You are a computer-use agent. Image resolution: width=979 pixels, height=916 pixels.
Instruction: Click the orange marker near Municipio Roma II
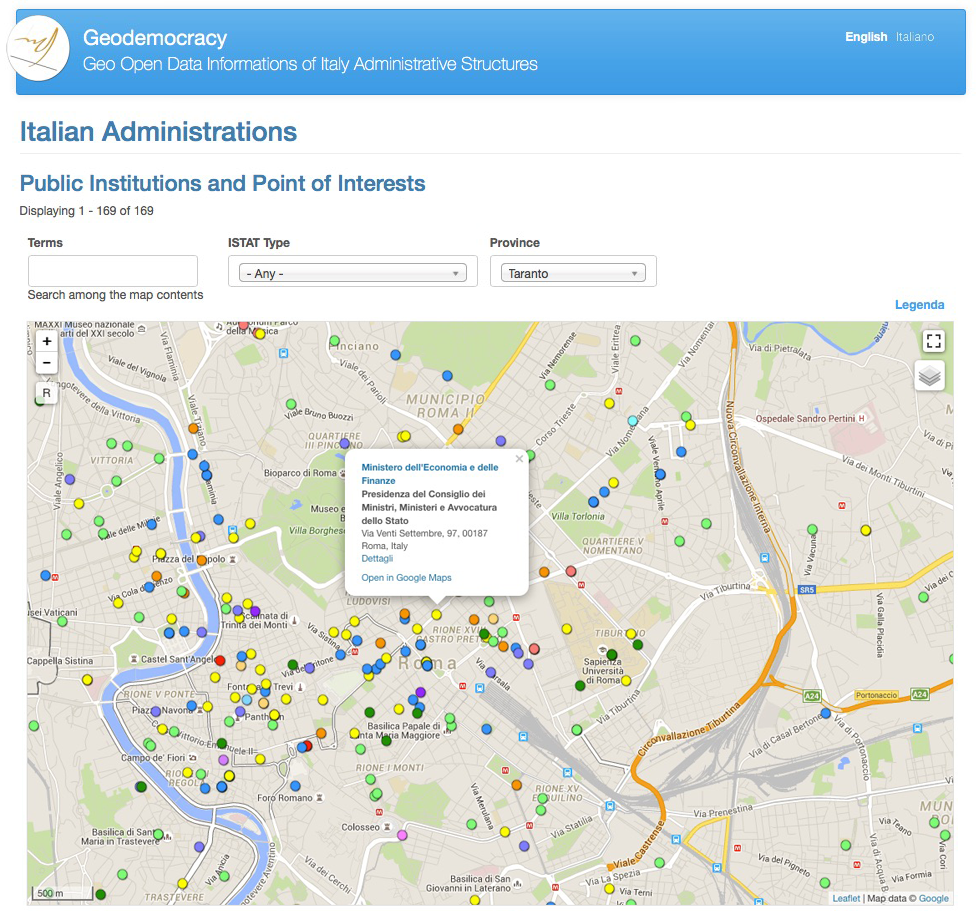[458, 429]
